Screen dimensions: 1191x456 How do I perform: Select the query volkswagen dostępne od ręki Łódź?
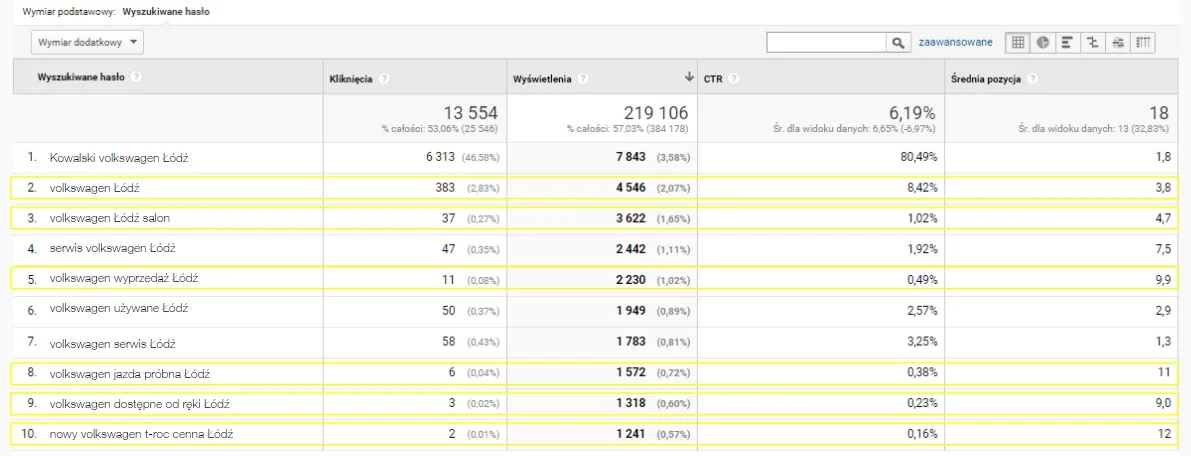point(140,404)
